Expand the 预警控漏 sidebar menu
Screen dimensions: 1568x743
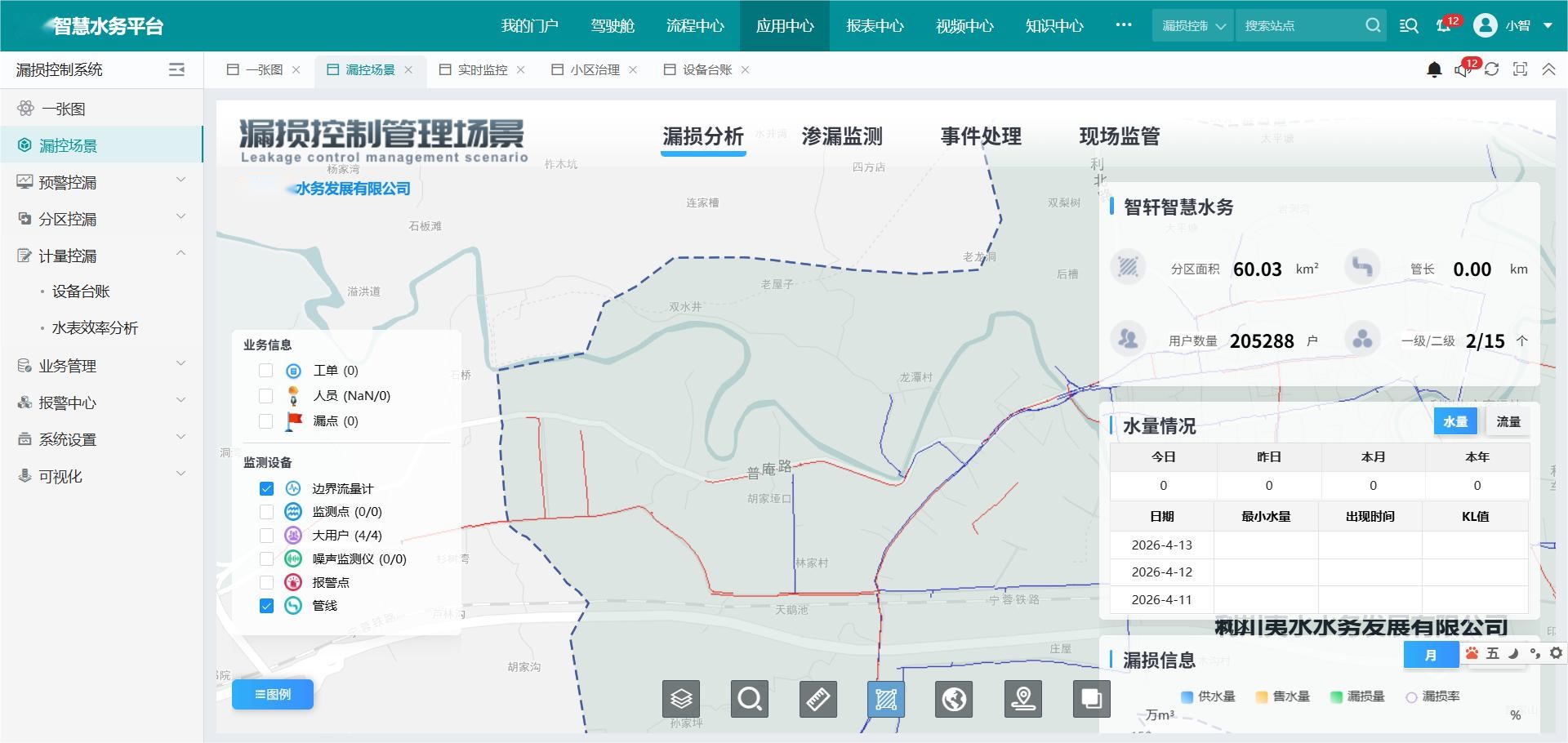(x=101, y=182)
